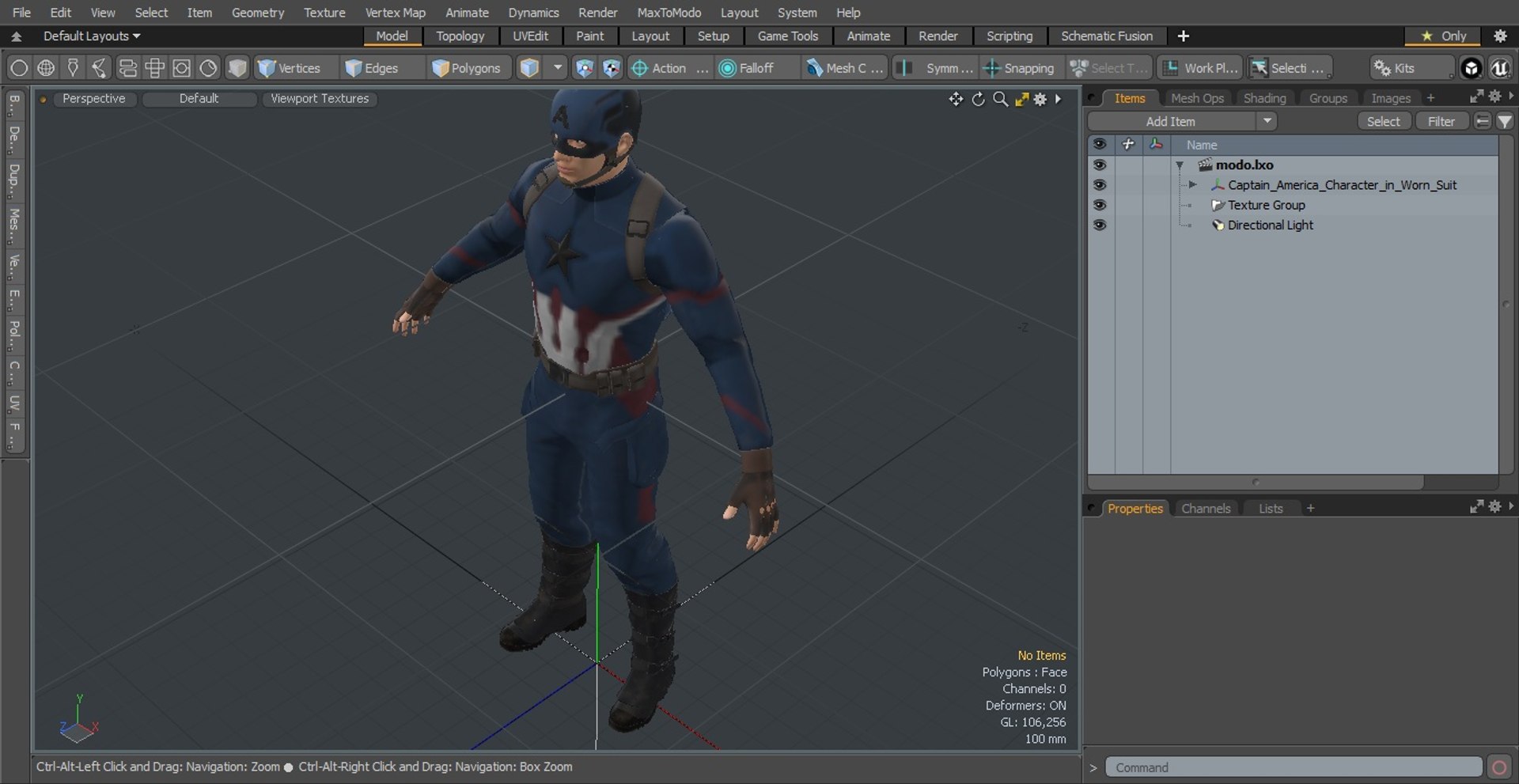Image resolution: width=1519 pixels, height=784 pixels.
Task: Click the unfolded cube UV tool icon
Action: (x=154, y=68)
